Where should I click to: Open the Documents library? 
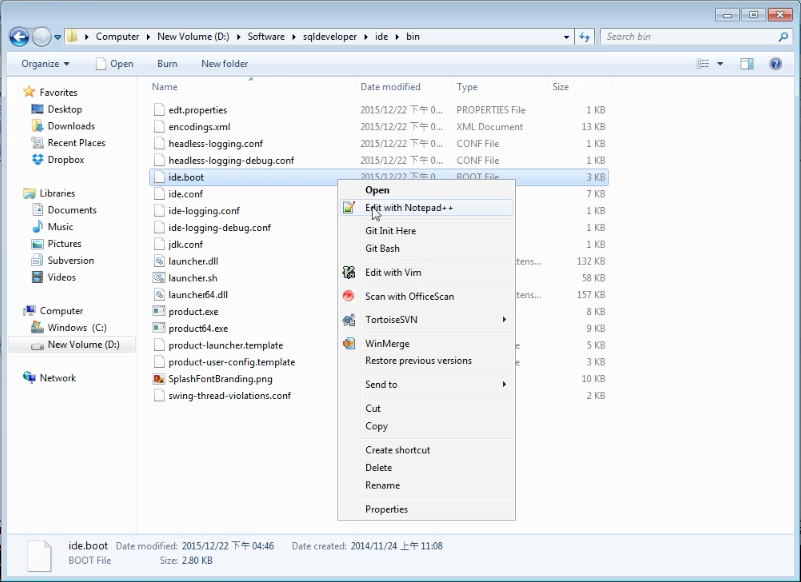click(x=64, y=211)
